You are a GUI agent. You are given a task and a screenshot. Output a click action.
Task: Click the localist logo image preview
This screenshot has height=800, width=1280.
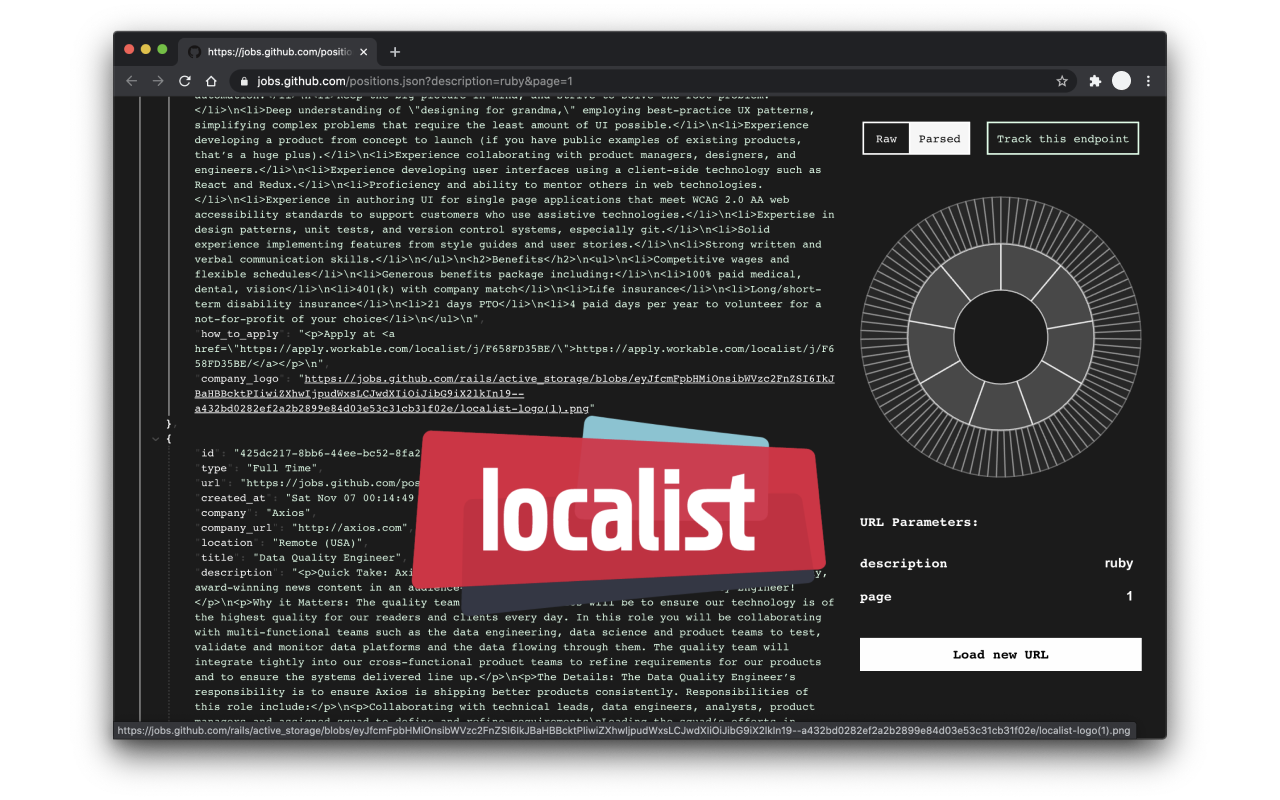[x=618, y=517]
